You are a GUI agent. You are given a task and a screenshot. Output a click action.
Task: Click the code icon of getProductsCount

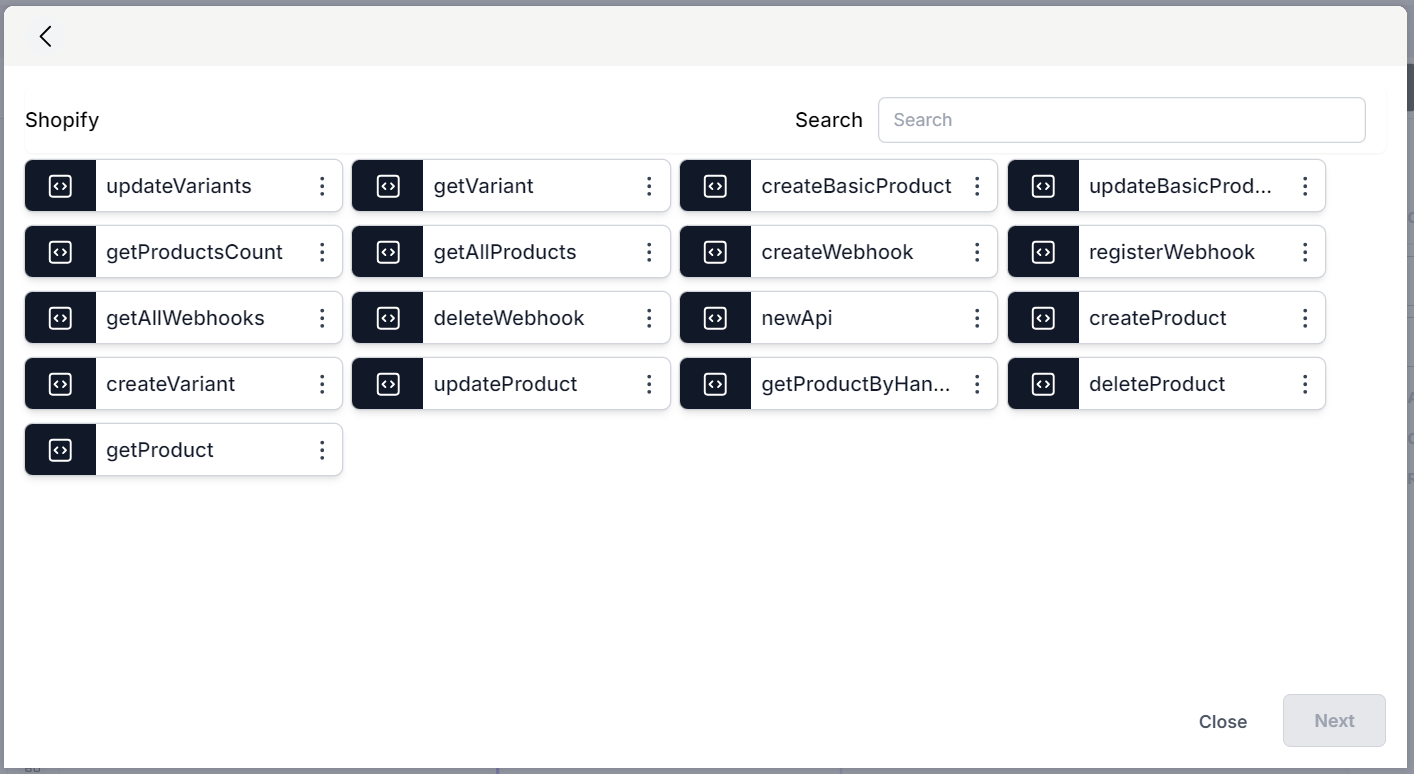(60, 252)
